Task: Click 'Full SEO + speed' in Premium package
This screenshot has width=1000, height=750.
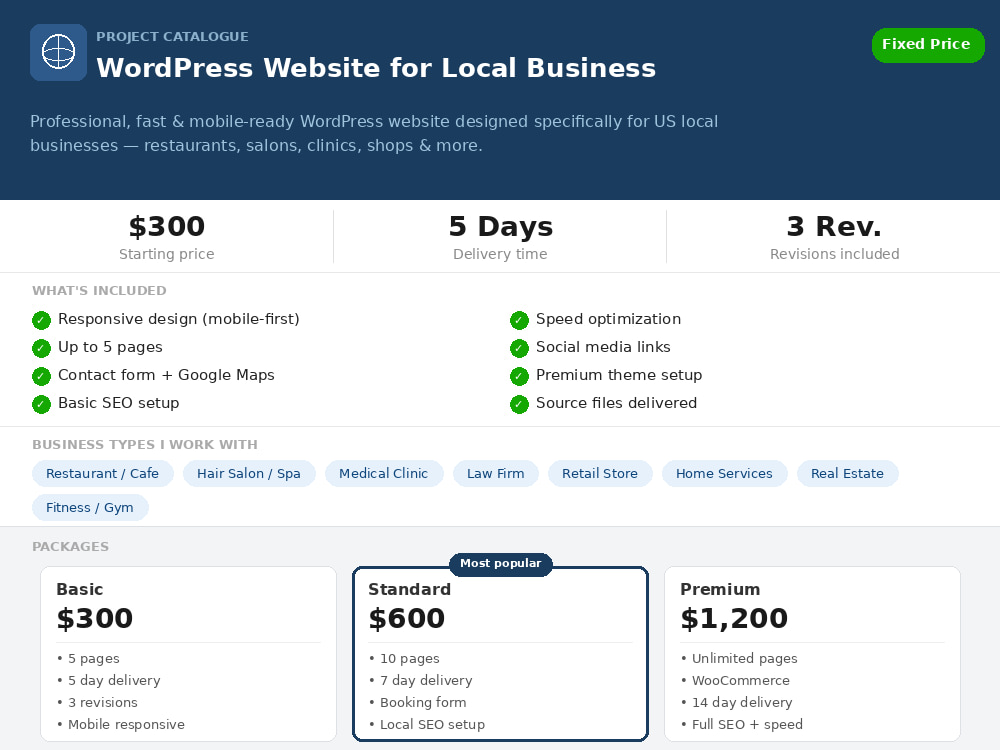Action: pyautogui.click(x=747, y=725)
